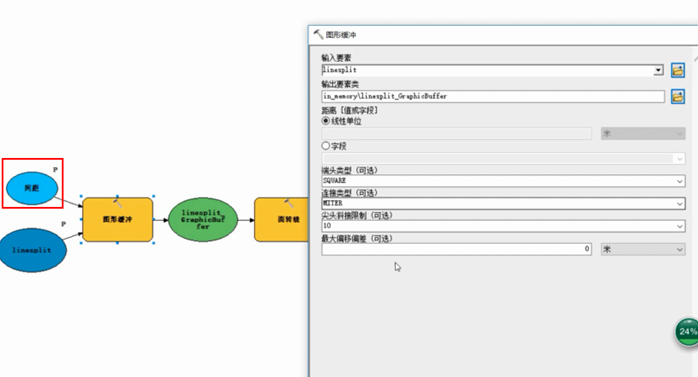Image resolution: width=698 pixels, height=377 pixels.
Task: Open the 端头类型 SQUARE dropdown
Action: pos(503,181)
